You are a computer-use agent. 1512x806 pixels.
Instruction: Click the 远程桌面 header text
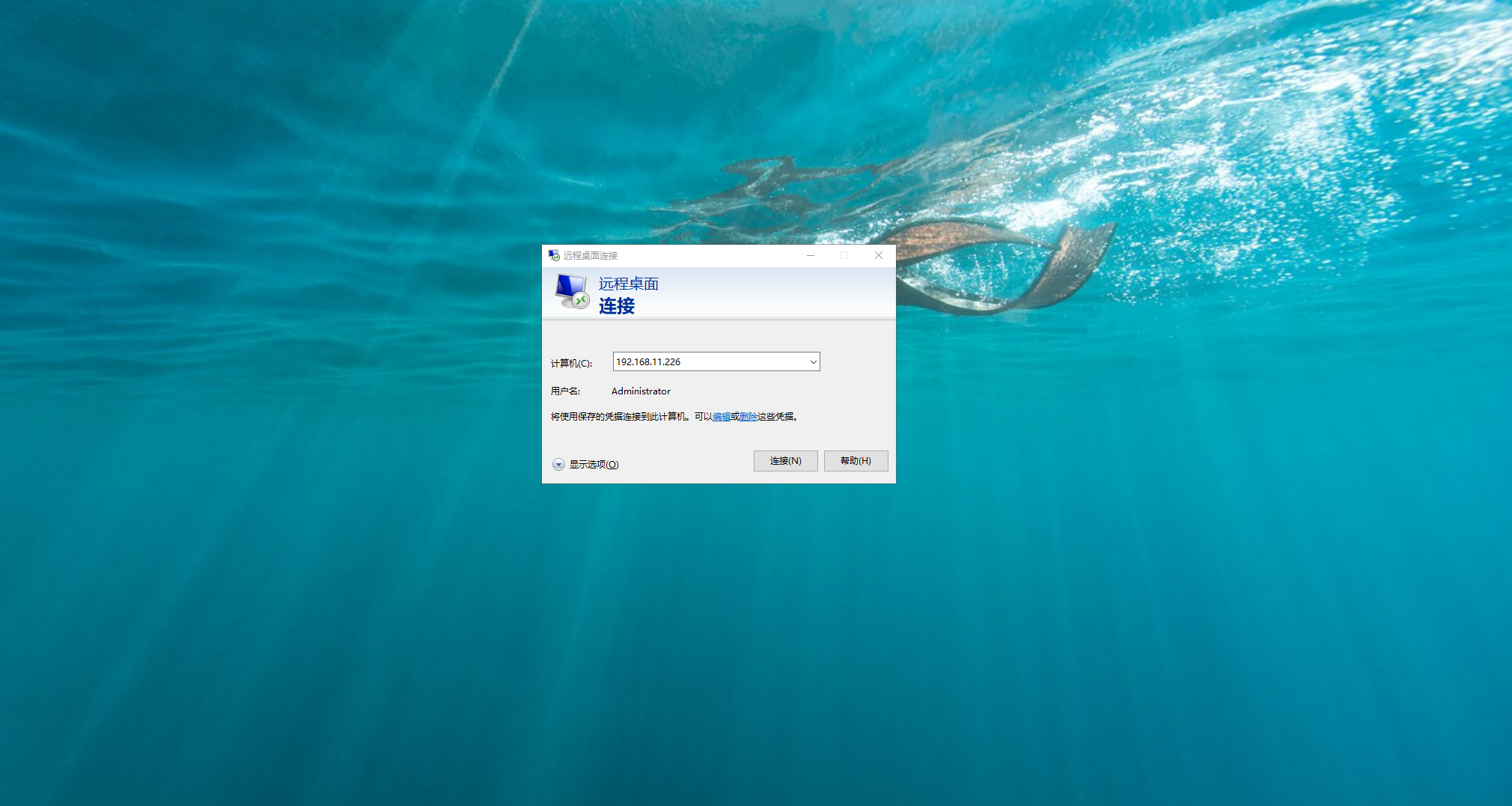(x=628, y=284)
